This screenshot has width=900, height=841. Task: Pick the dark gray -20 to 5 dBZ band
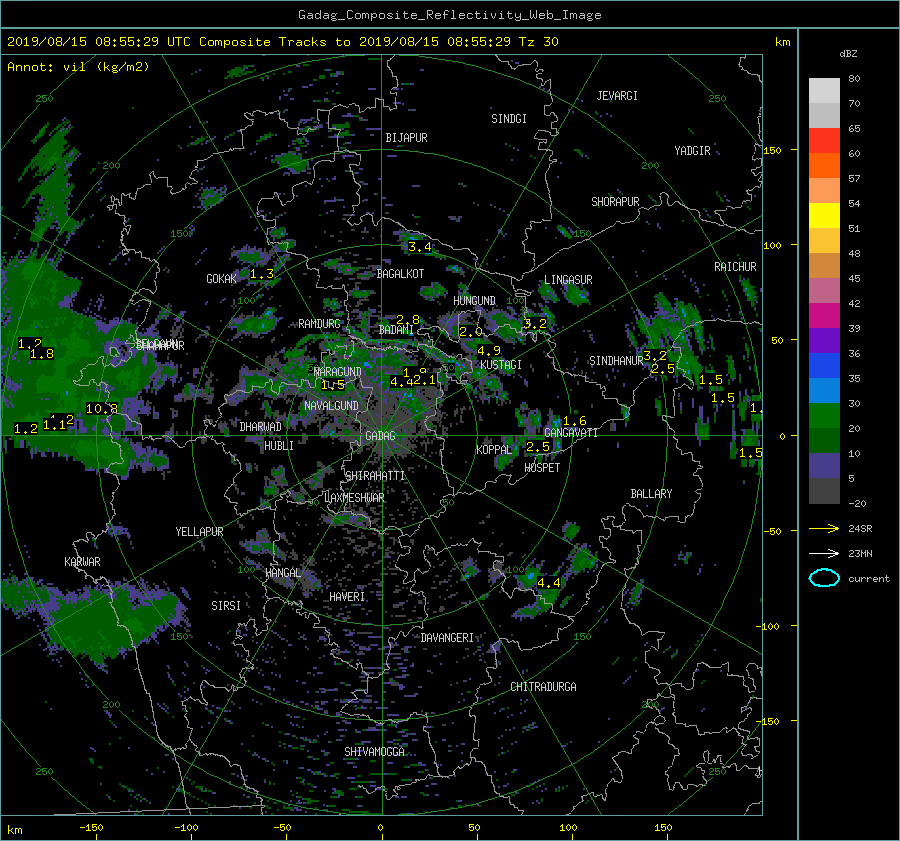coord(824,491)
